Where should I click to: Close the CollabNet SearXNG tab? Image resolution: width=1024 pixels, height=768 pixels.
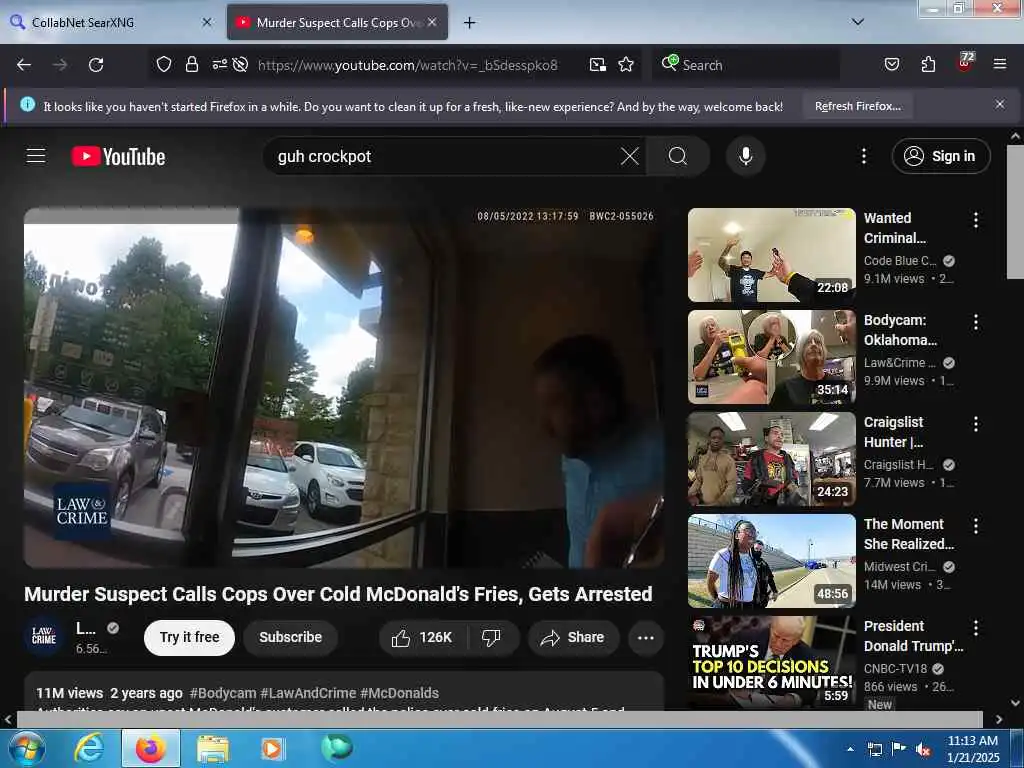[206, 22]
